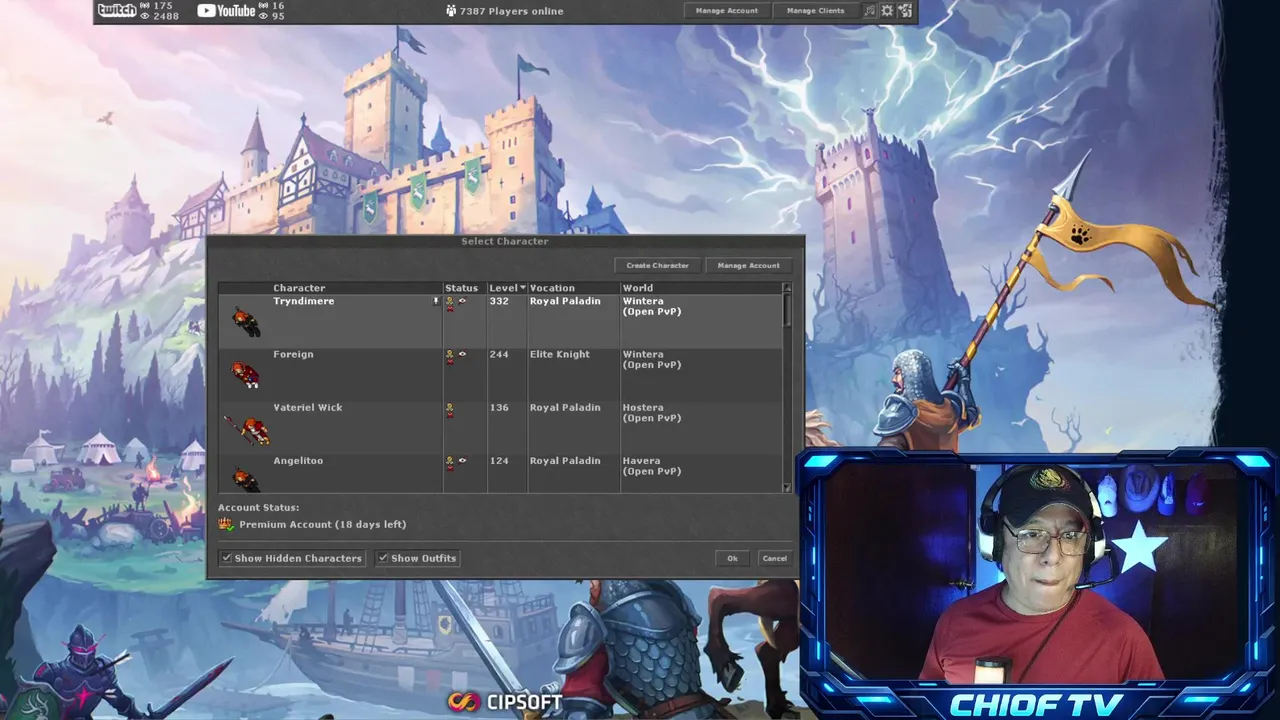
Task: Click the CipSoft logo at bottom
Action: (x=505, y=701)
